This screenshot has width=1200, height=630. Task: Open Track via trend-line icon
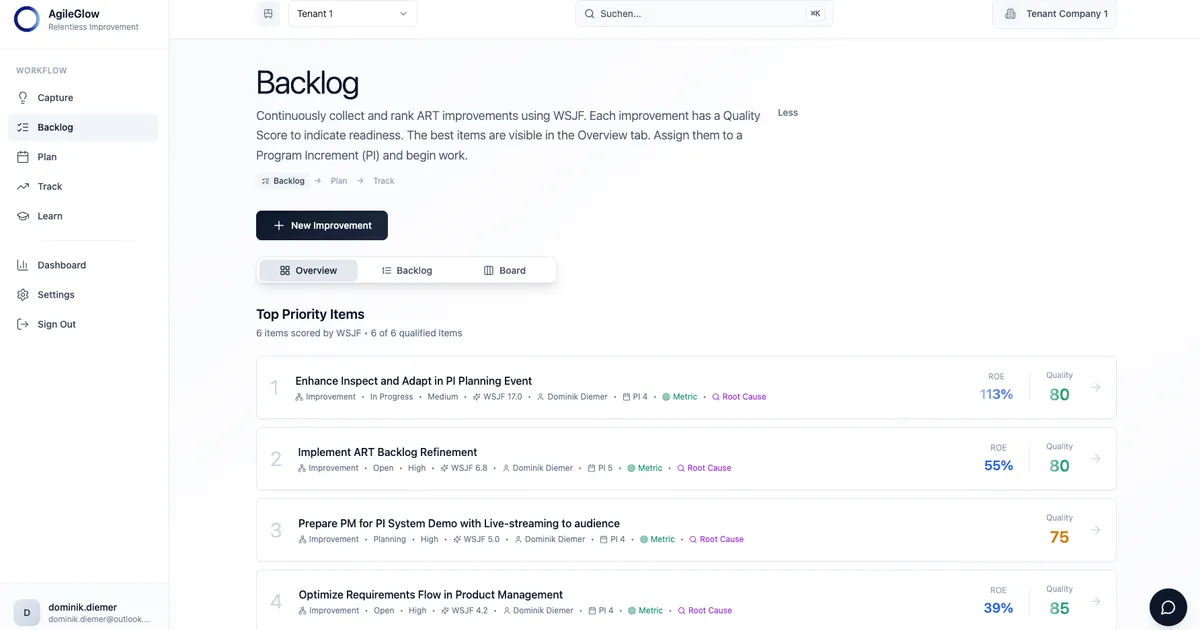pyautogui.click(x=23, y=187)
